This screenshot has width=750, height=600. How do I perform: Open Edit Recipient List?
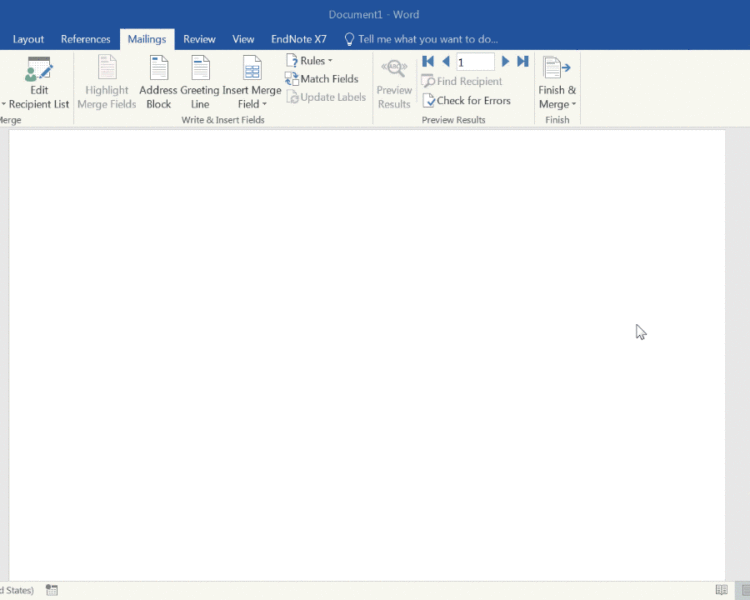click(38, 82)
